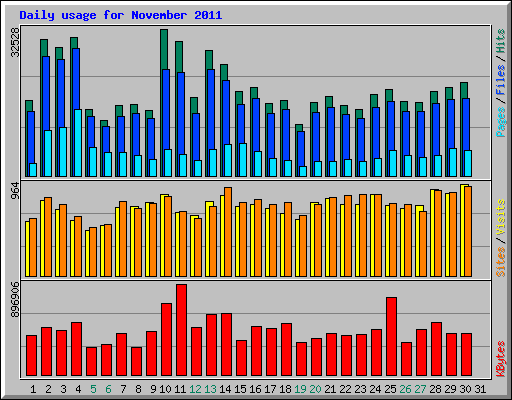Click green weekend day label 5
The height and width of the screenshot is (400, 512).
(93, 389)
